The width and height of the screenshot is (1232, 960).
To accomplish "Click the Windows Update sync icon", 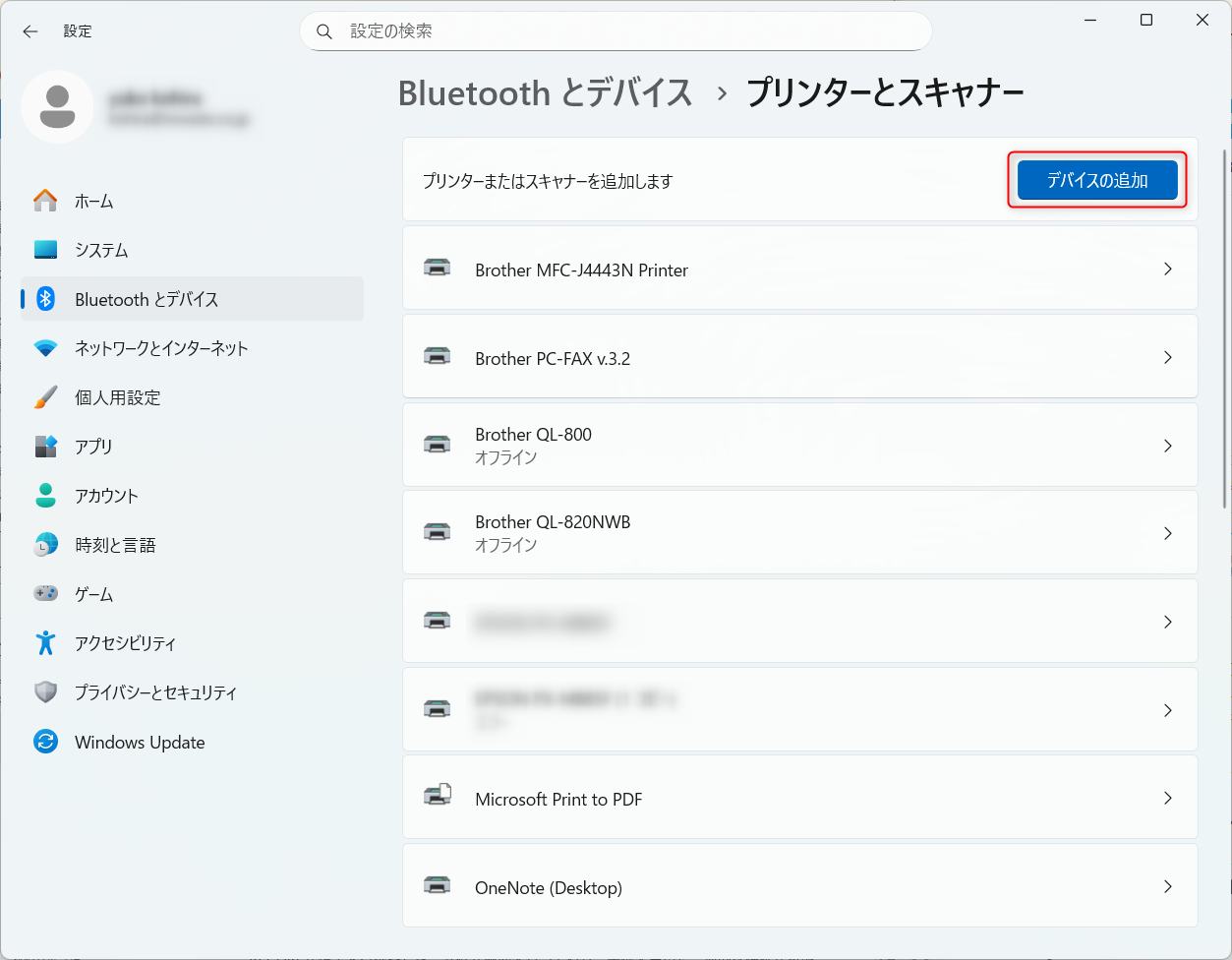I will tap(45, 742).
